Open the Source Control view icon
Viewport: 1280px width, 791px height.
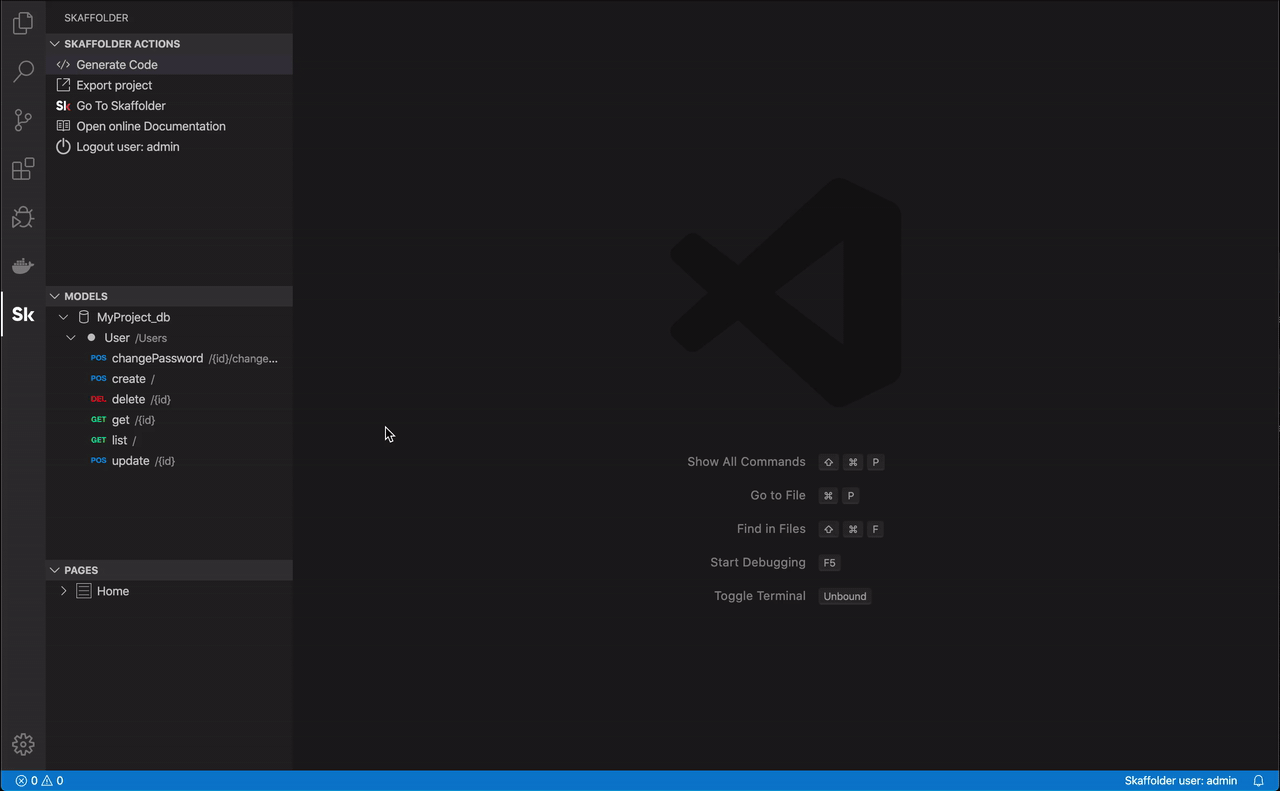pos(23,120)
